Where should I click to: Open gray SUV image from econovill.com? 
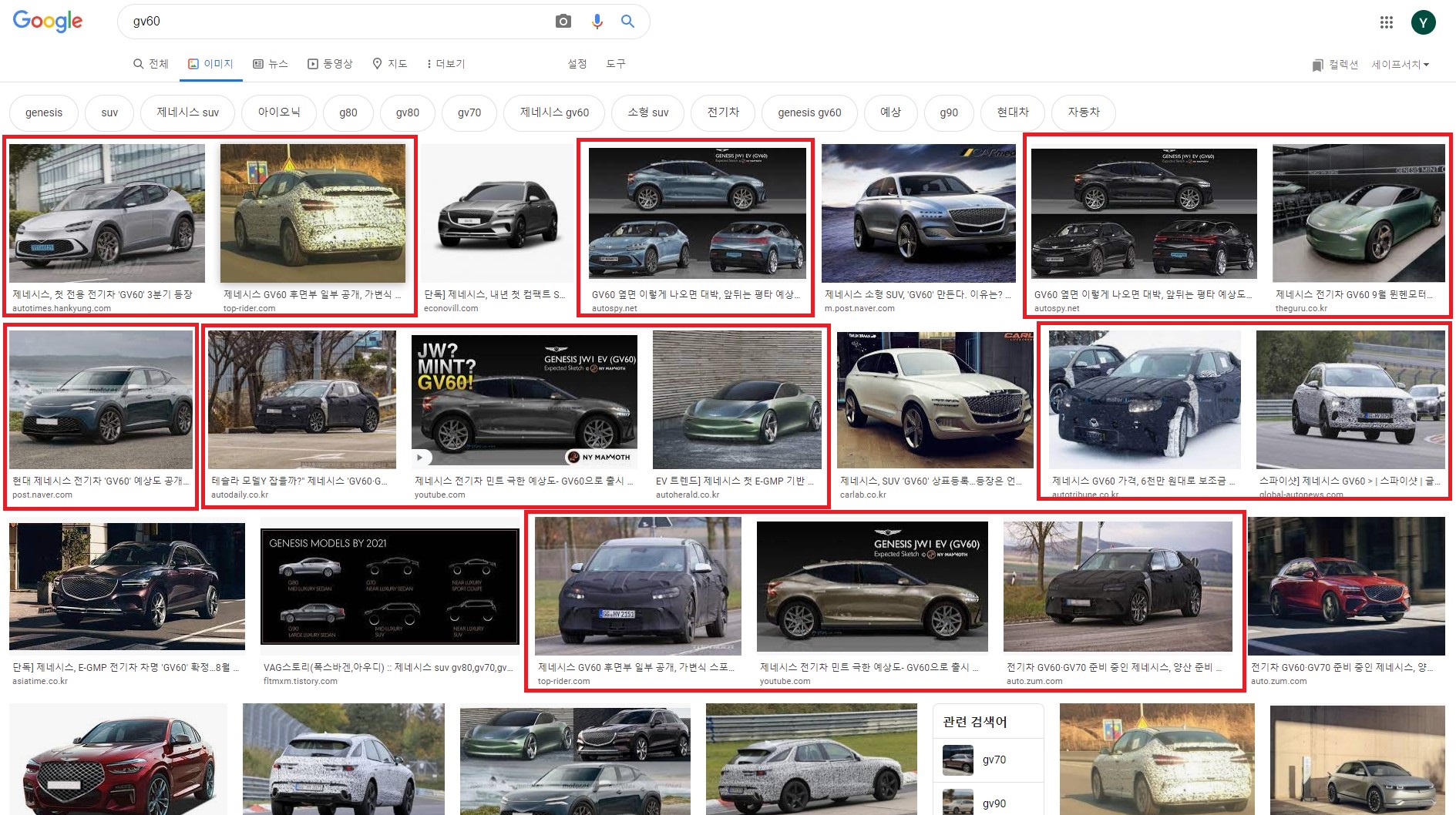coord(497,213)
